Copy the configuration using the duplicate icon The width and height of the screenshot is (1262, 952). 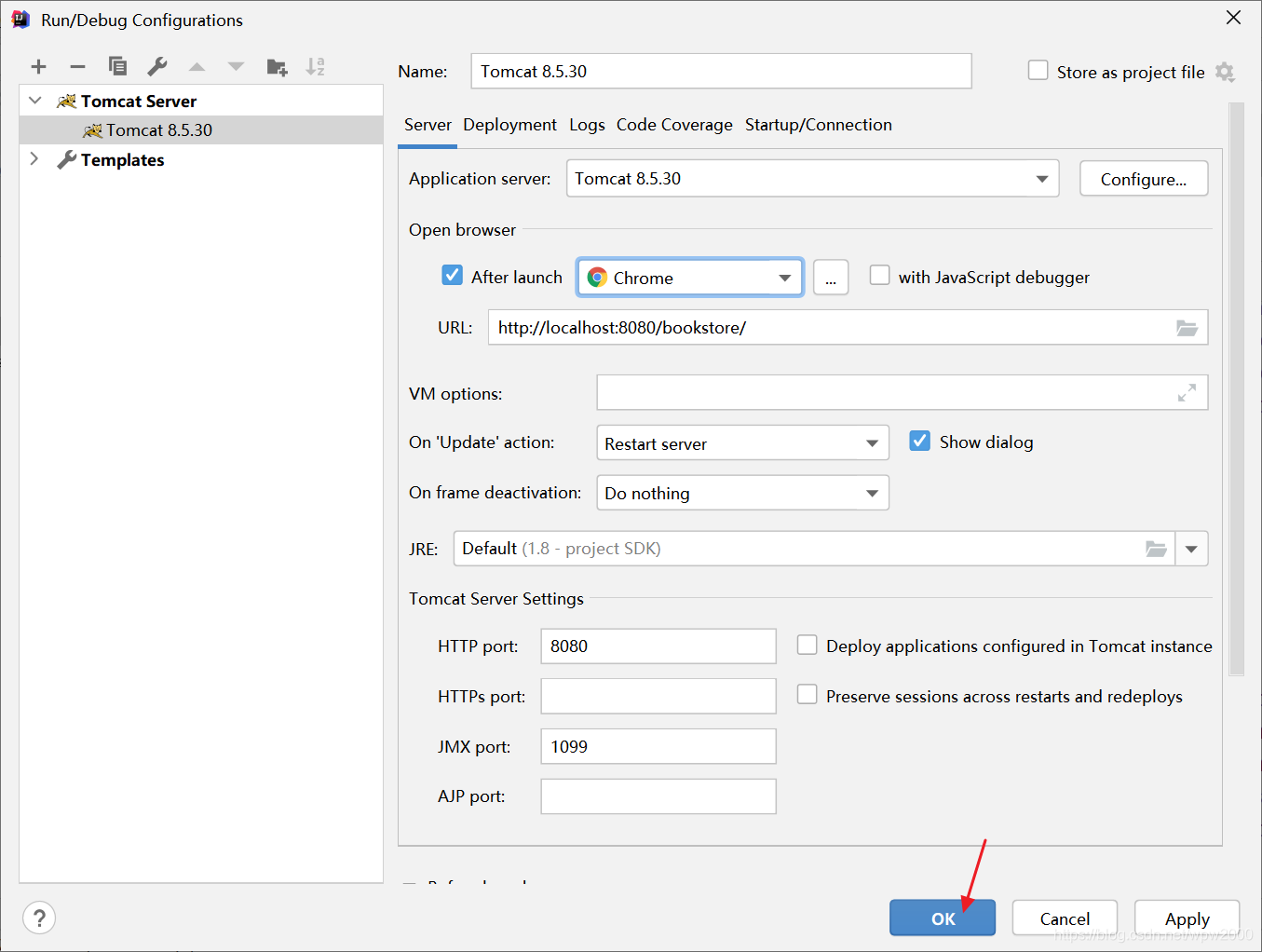point(117,66)
